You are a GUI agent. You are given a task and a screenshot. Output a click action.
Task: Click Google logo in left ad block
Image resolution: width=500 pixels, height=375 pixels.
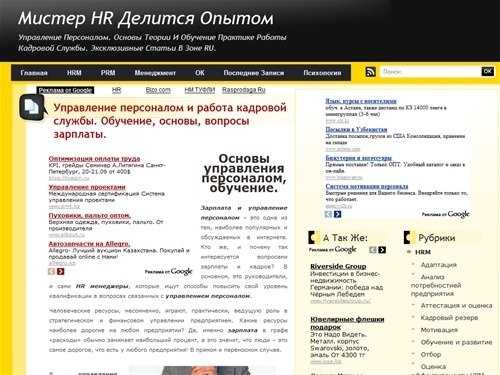[x=181, y=271]
